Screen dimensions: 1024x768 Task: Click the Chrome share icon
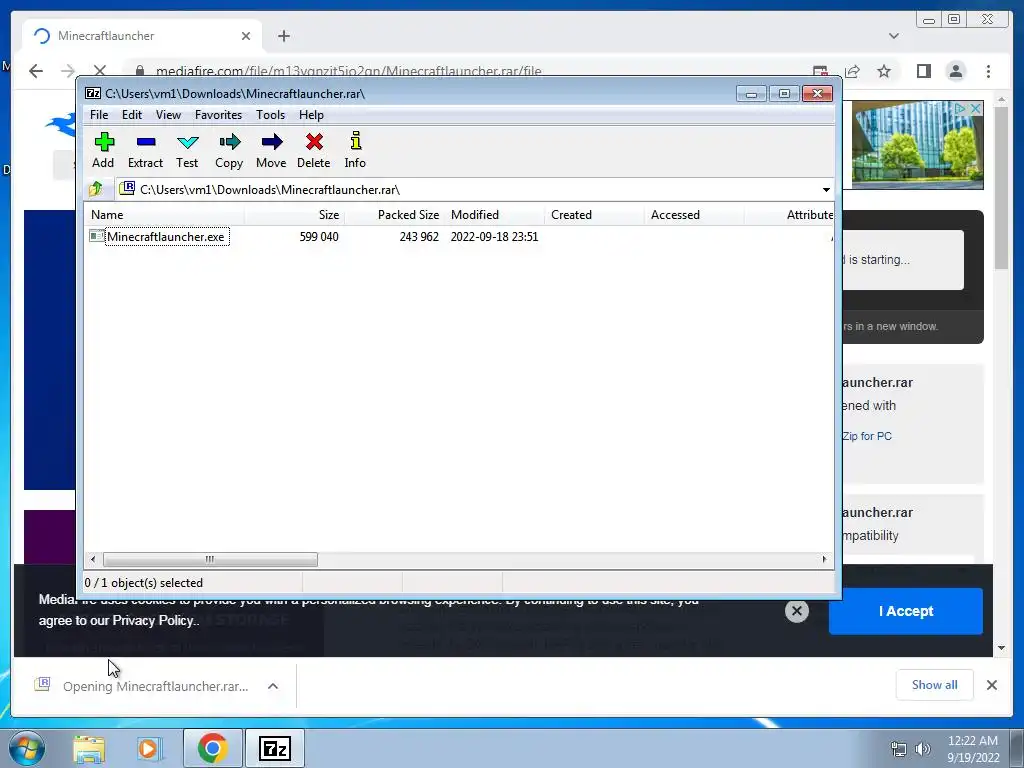pyautogui.click(x=852, y=71)
